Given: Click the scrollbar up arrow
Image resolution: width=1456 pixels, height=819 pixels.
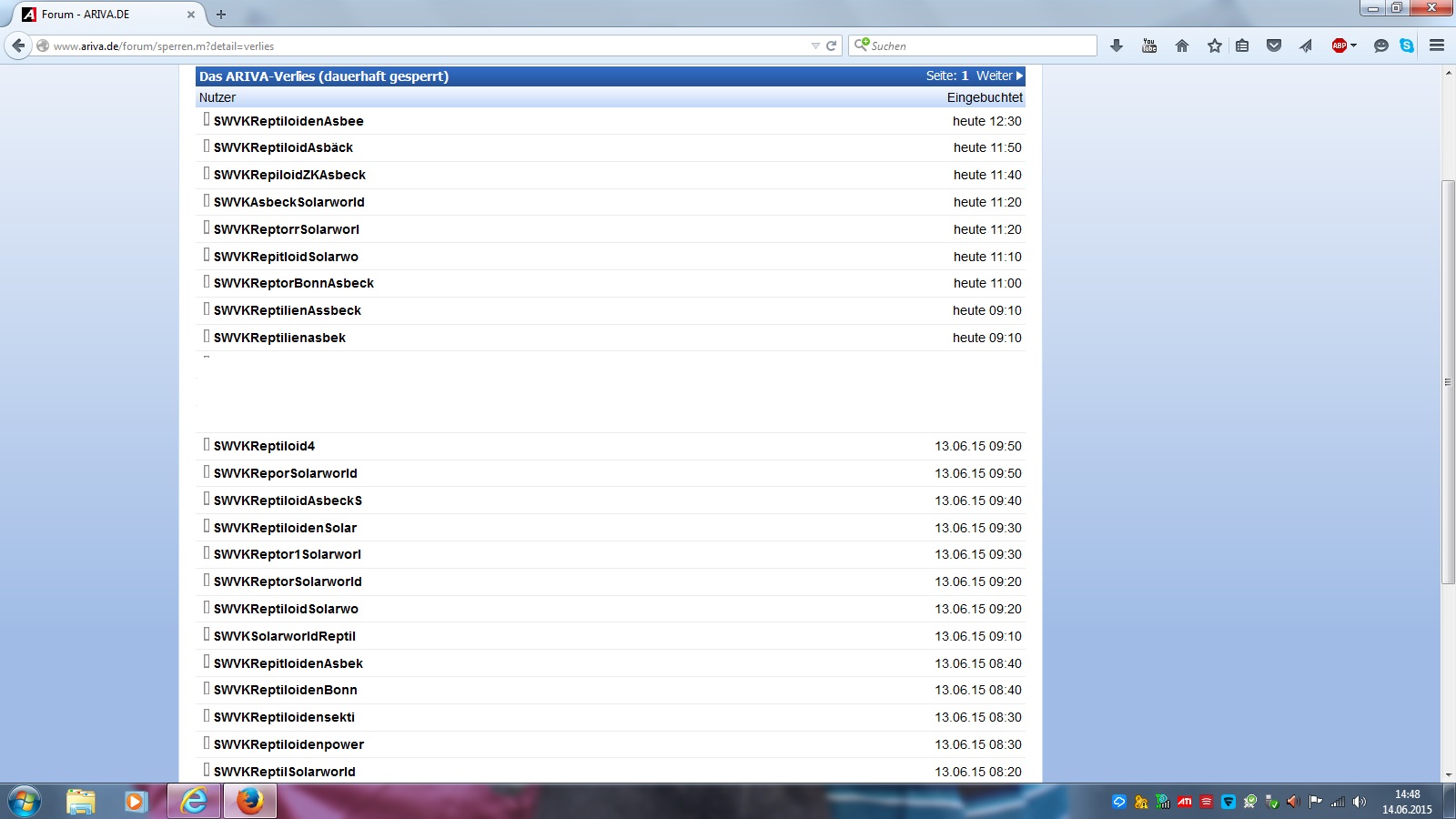Looking at the screenshot, I should click(1448, 72).
